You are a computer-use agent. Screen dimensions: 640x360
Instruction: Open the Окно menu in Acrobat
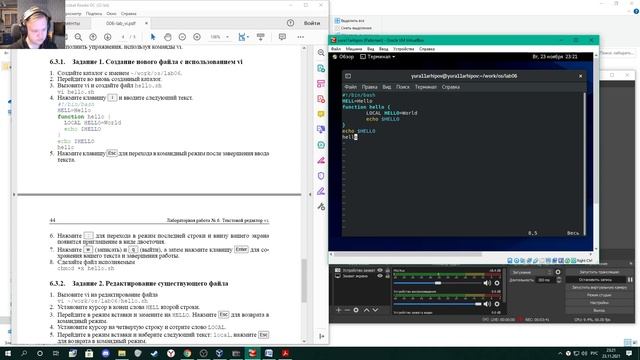111,14
